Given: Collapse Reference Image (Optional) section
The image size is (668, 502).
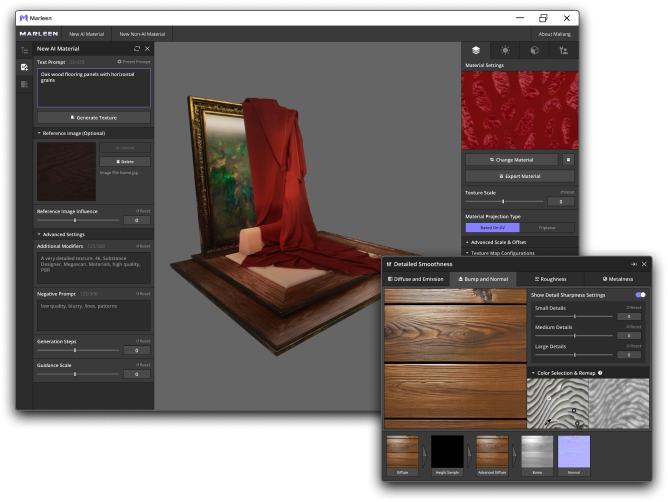Looking at the screenshot, I should click(94, 133).
